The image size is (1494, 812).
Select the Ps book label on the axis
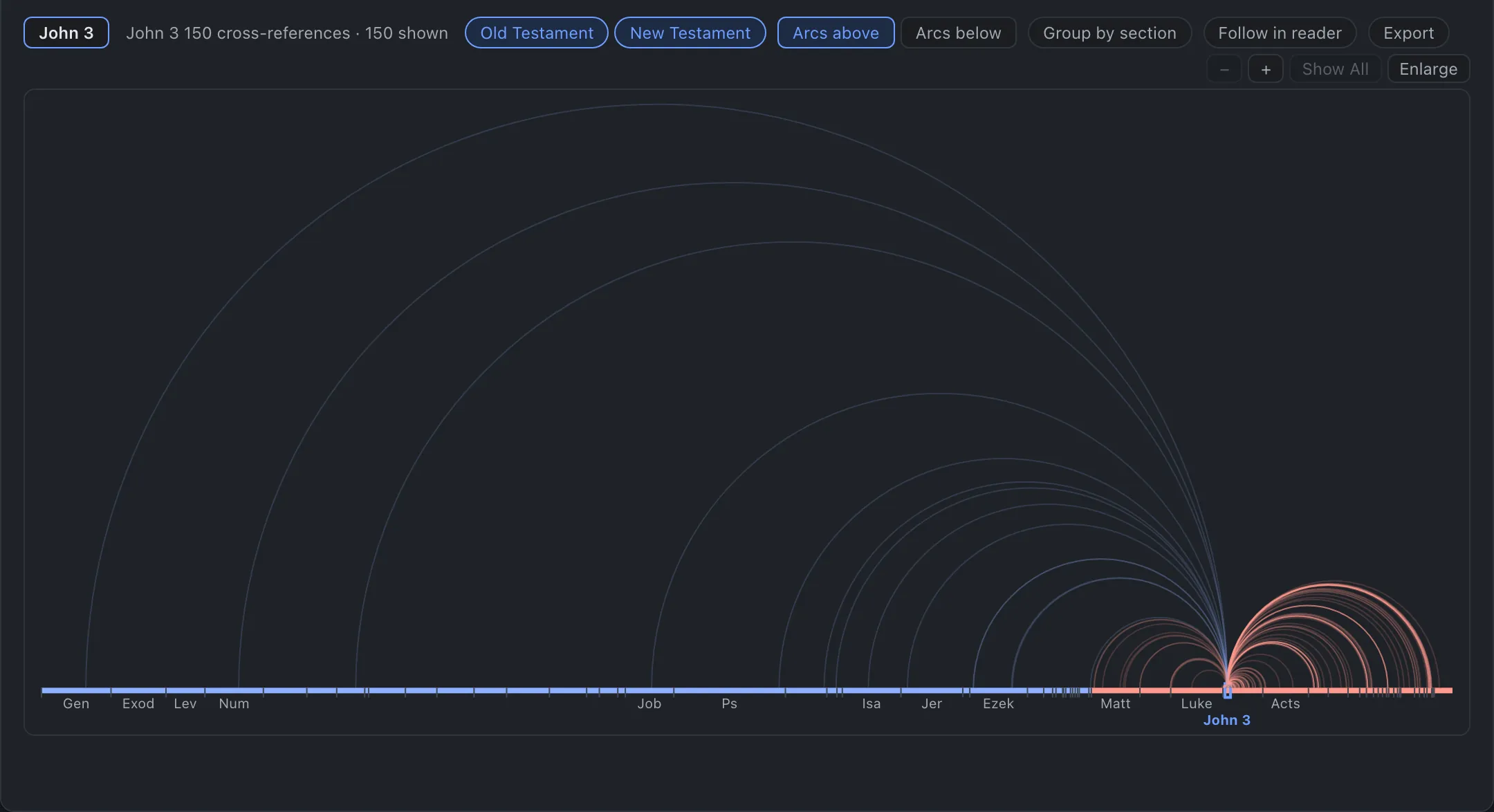(x=729, y=703)
